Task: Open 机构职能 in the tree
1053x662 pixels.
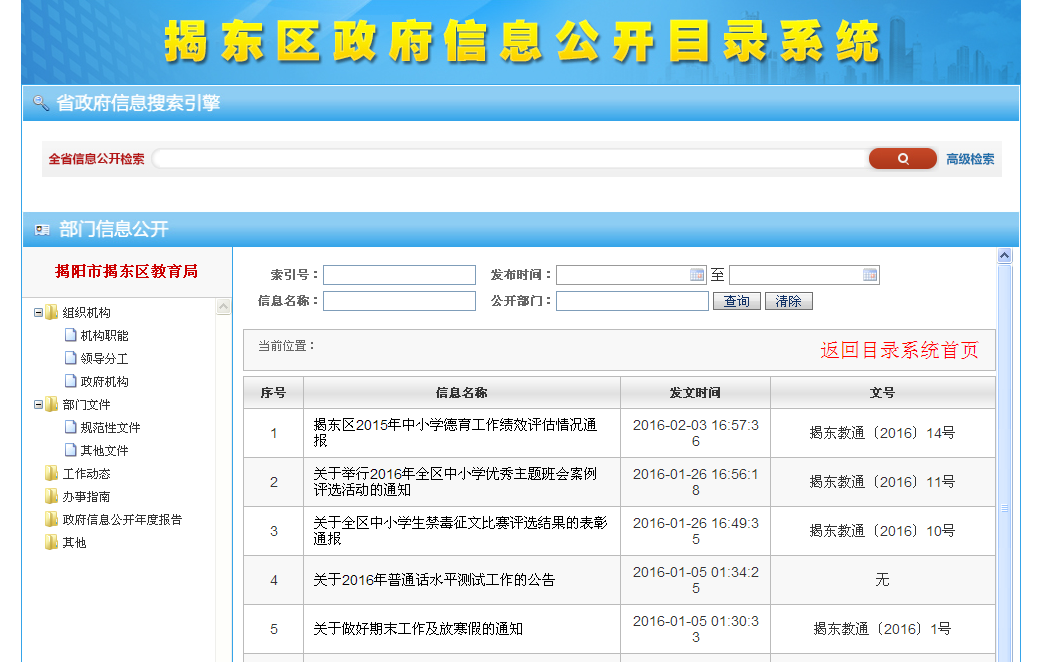Action: pos(105,335)
